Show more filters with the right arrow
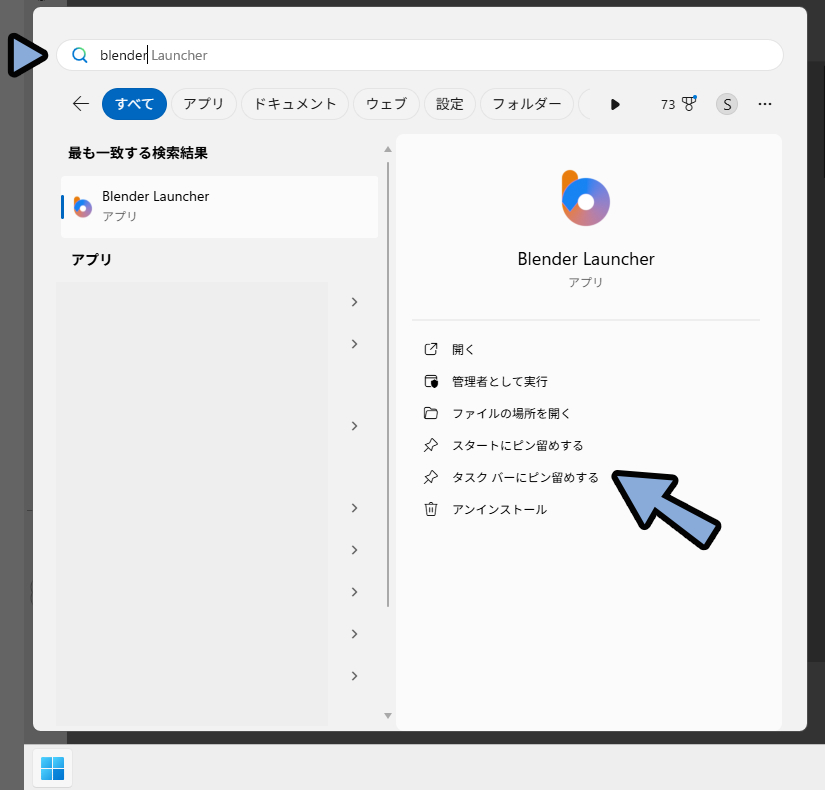The image size is (825, 790). 615,104
